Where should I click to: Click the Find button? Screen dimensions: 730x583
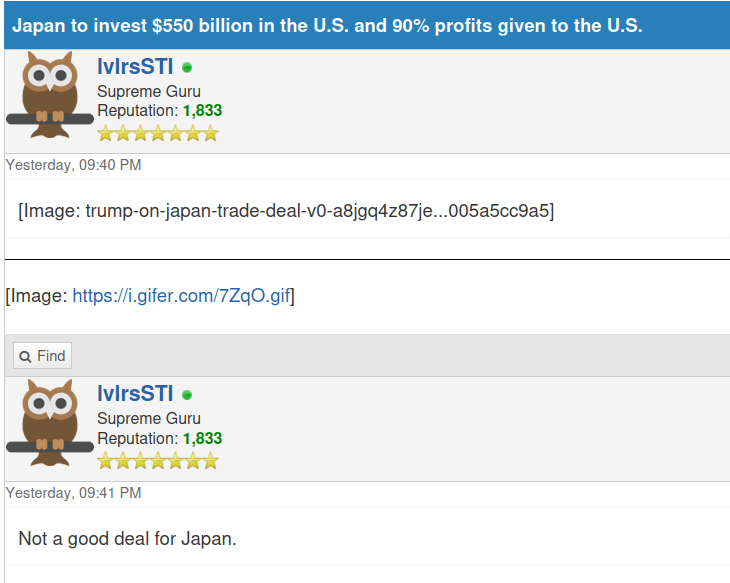click(42, 356)
